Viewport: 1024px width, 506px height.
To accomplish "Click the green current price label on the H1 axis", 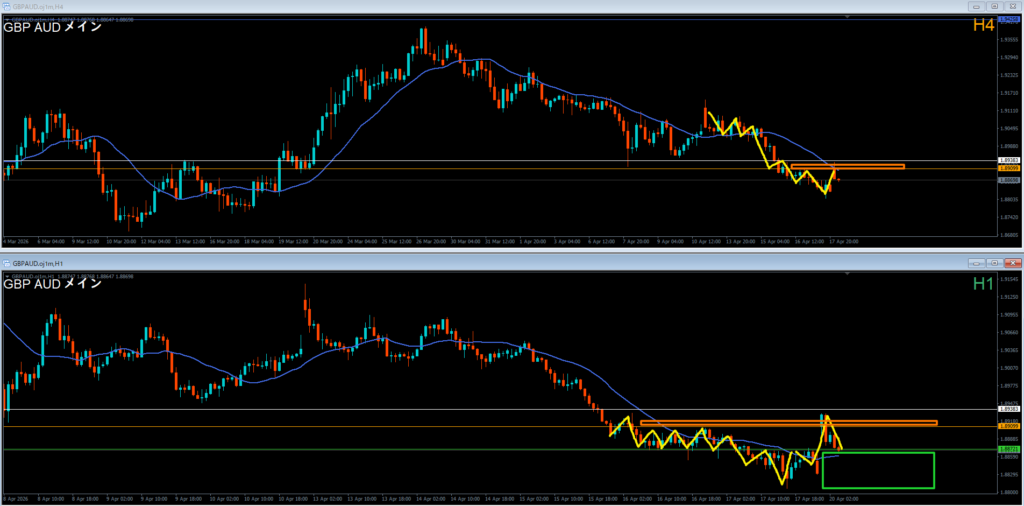I will pos(1008,450).
